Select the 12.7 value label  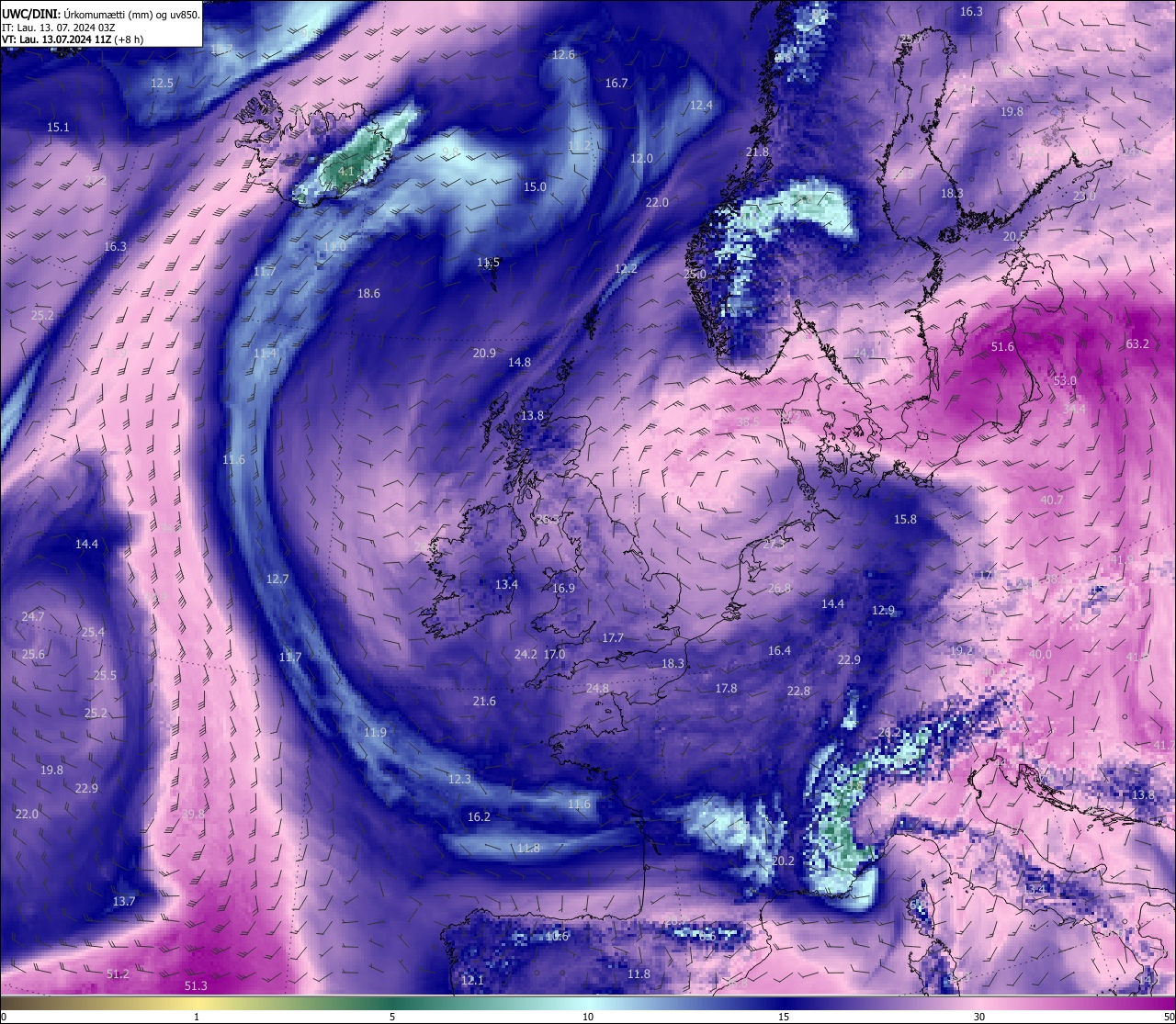(x=277, y=580)
